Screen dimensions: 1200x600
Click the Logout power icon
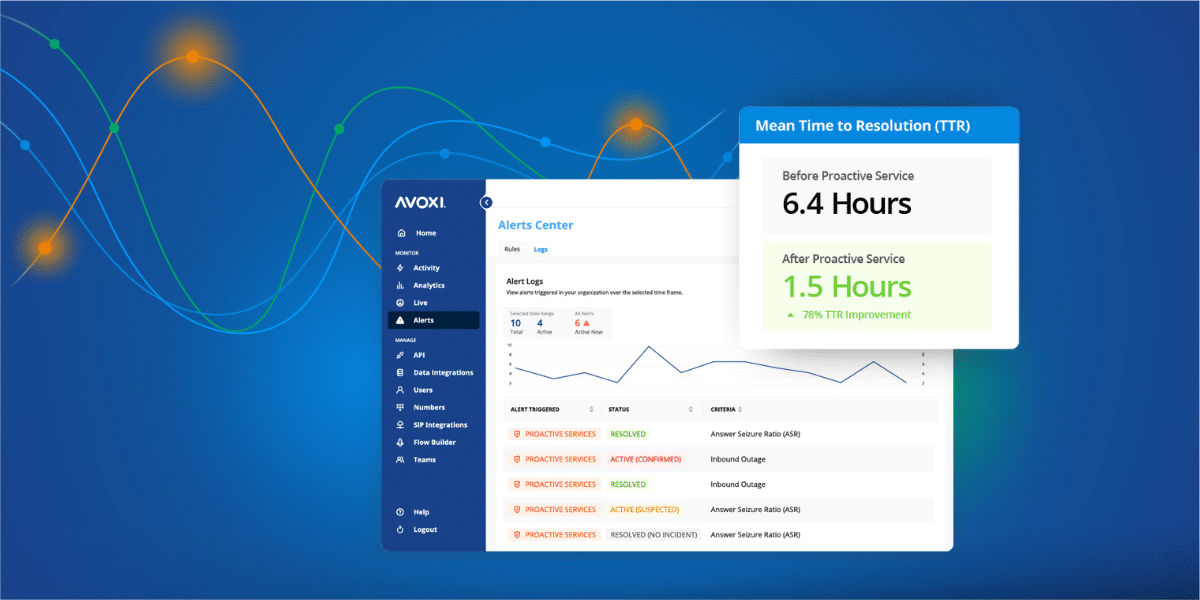tap(400, 530)
